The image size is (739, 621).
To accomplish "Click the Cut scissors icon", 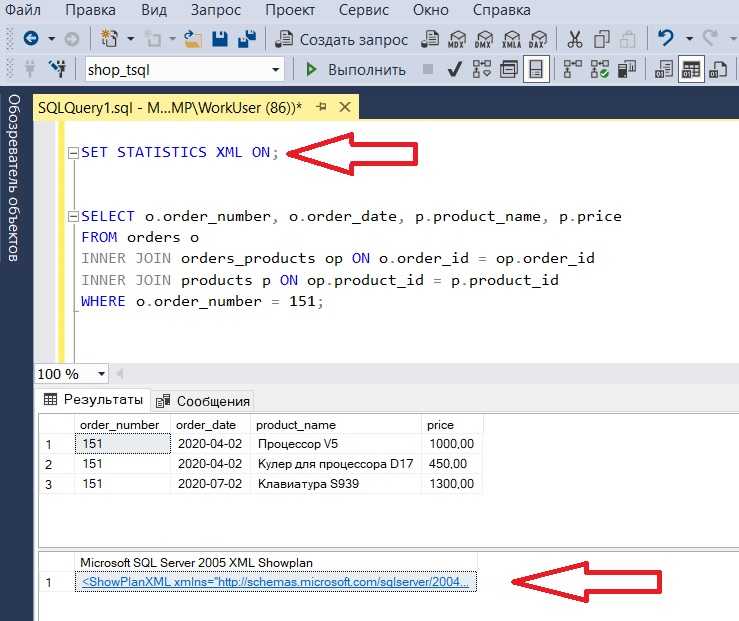I will click(574, 39).
